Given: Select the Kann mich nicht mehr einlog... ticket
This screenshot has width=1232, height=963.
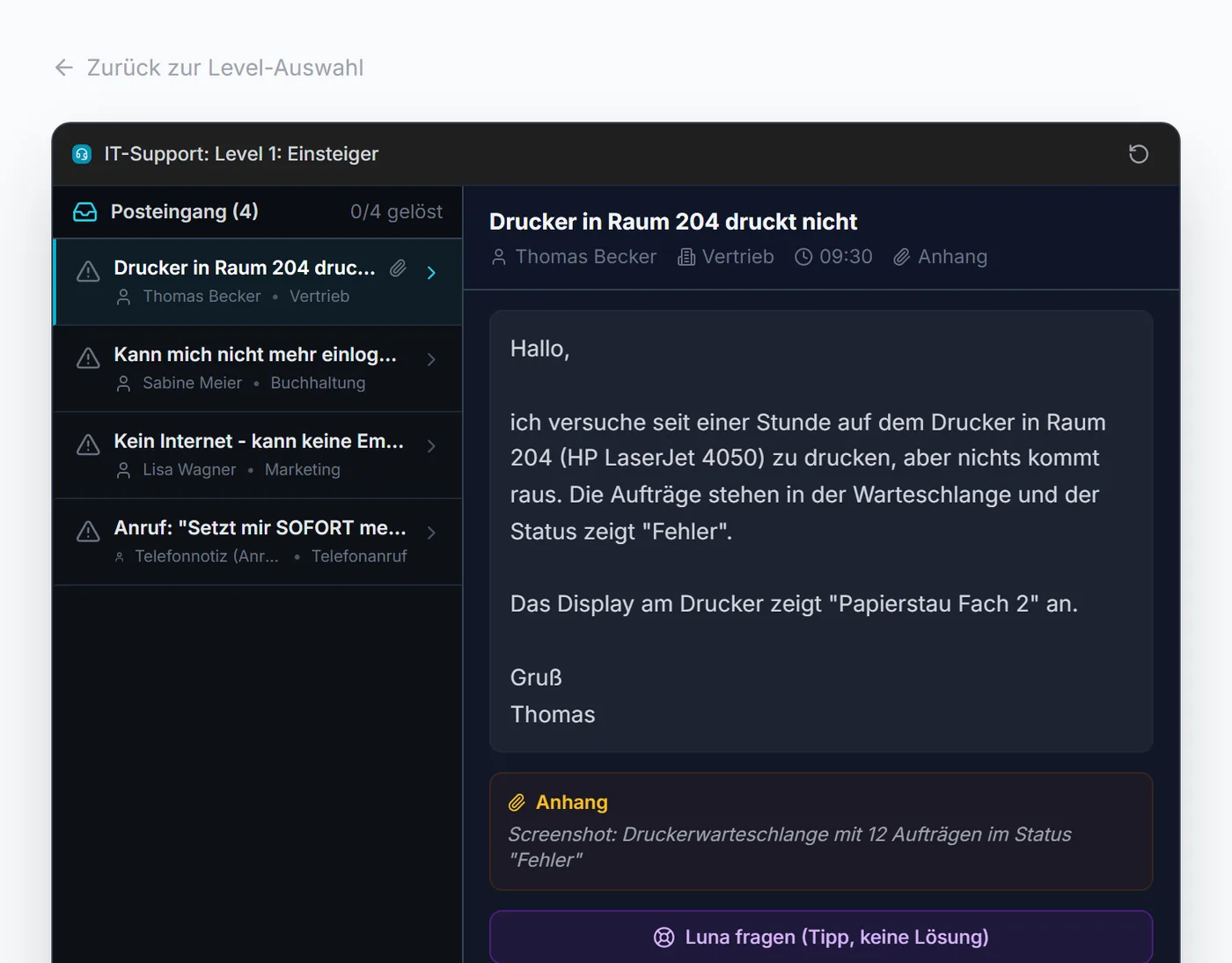Looking at the screenshot, I should [258, 369].
